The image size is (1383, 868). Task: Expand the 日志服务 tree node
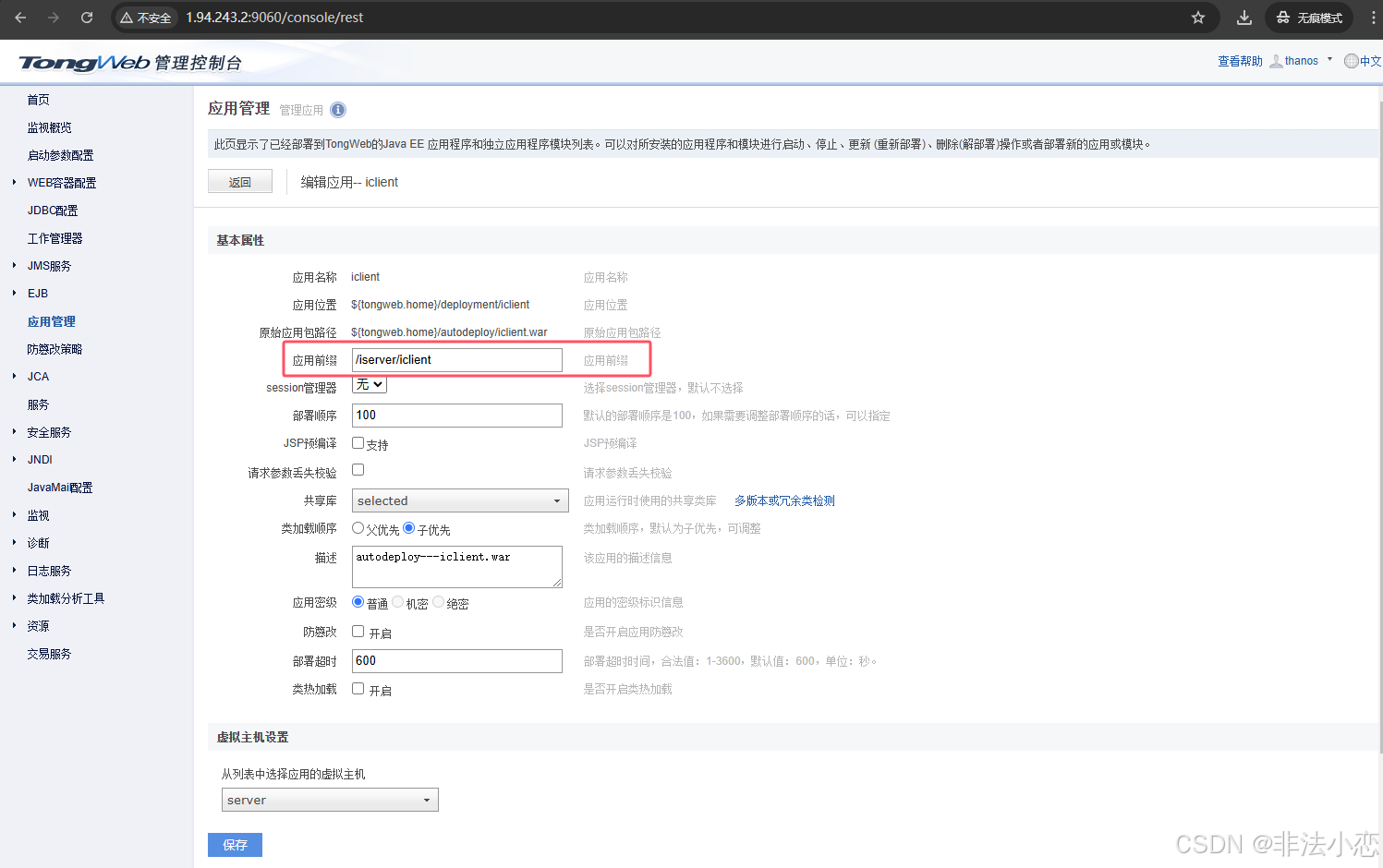coord(15,571)
